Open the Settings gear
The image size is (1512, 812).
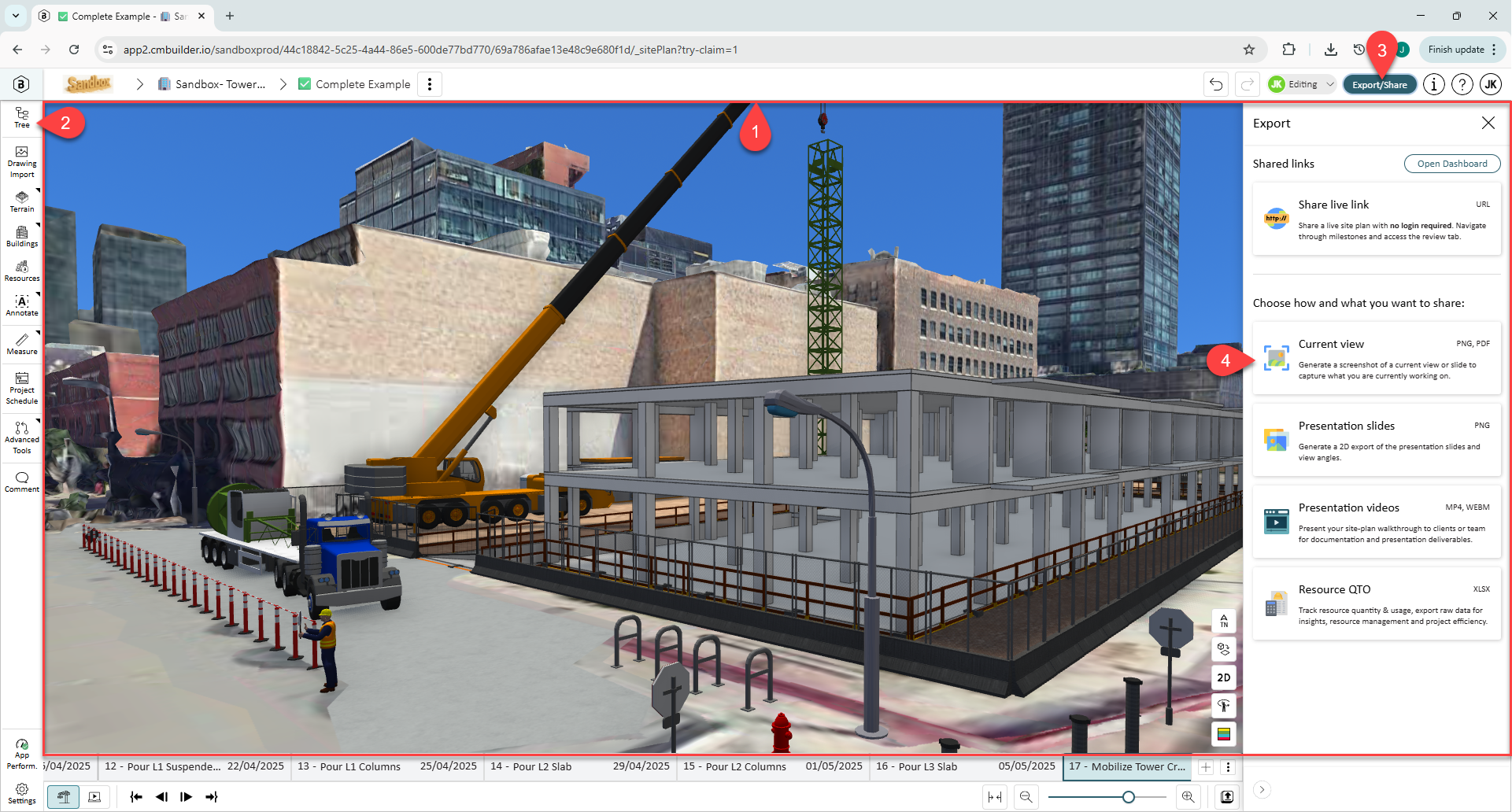click(22, 793)
